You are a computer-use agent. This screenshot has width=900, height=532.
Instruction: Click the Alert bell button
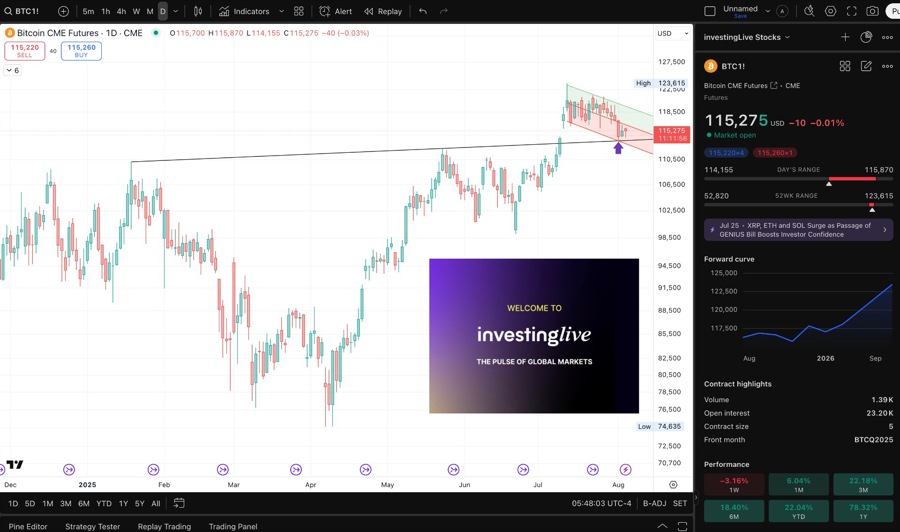336,11
